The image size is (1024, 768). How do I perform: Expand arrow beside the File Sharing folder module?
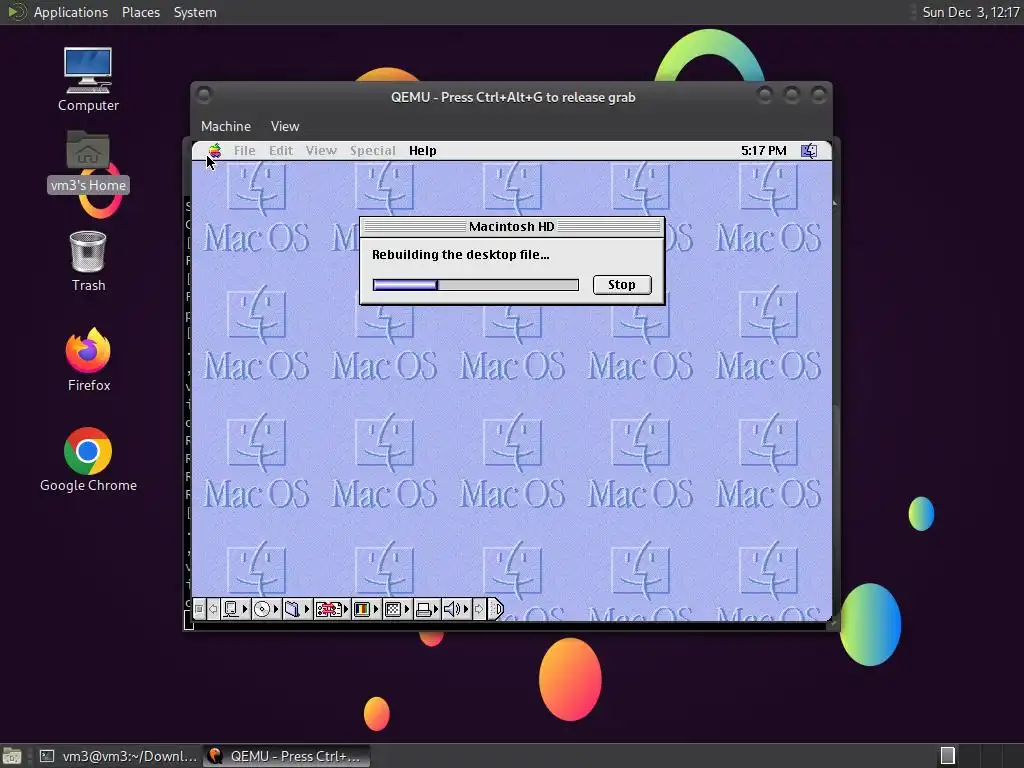pyautogui.click(x=306, y=609)
